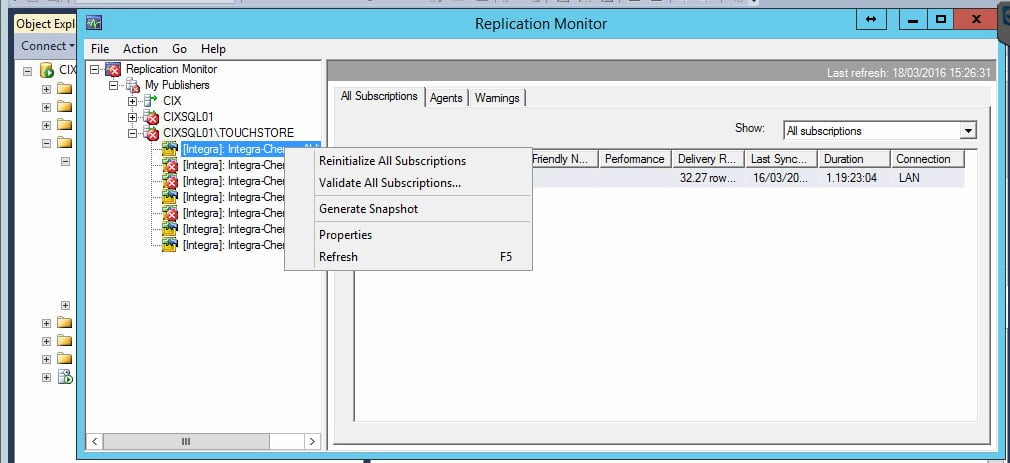
Task: Select the CIXSQL01 publisher label
Action: pos(188,117)
